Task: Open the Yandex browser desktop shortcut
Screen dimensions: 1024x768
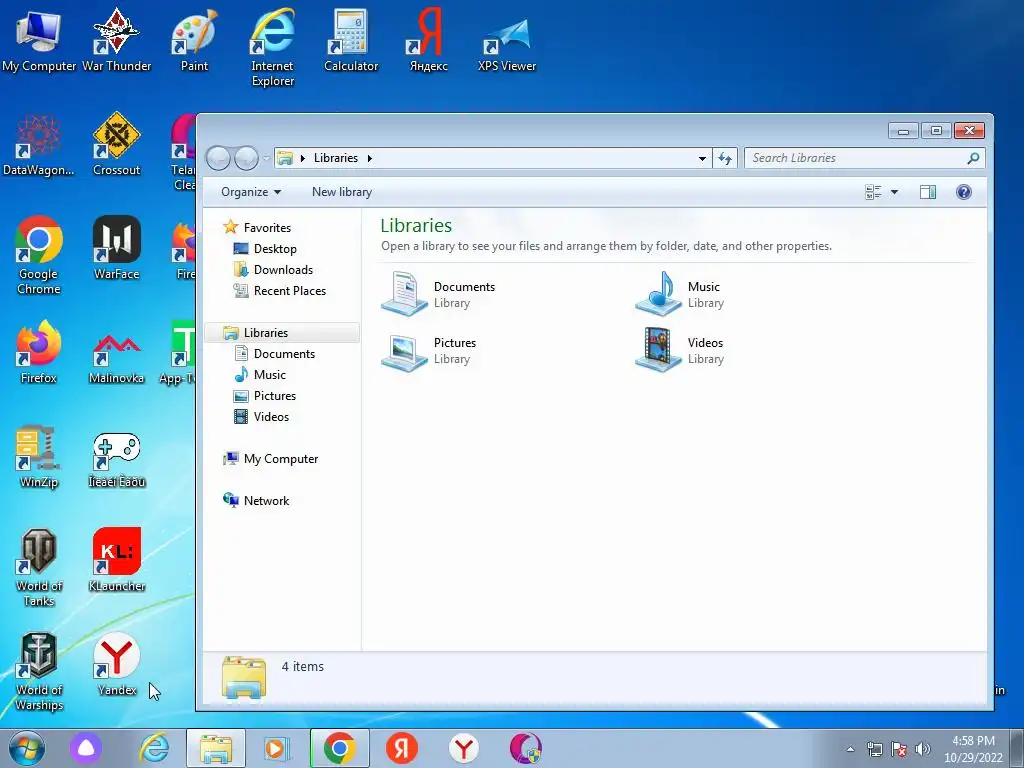Action: (x=117, y=665)
